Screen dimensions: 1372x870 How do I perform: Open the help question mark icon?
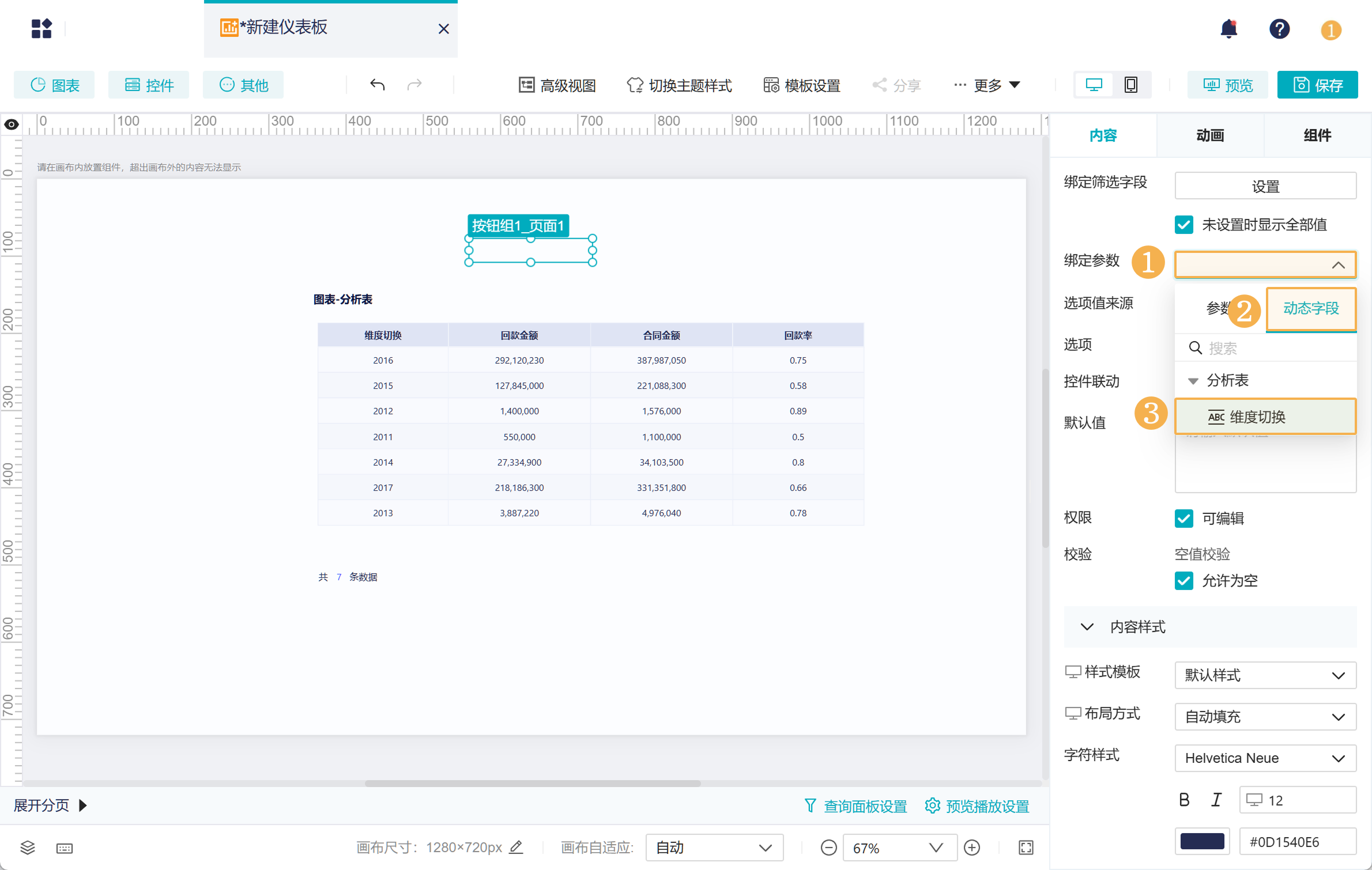(x=1279, y=29)
